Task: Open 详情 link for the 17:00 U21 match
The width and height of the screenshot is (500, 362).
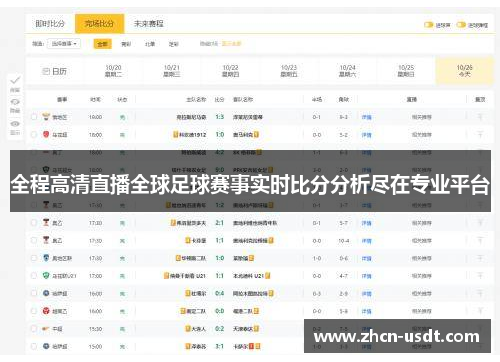Action: (367, 276)
